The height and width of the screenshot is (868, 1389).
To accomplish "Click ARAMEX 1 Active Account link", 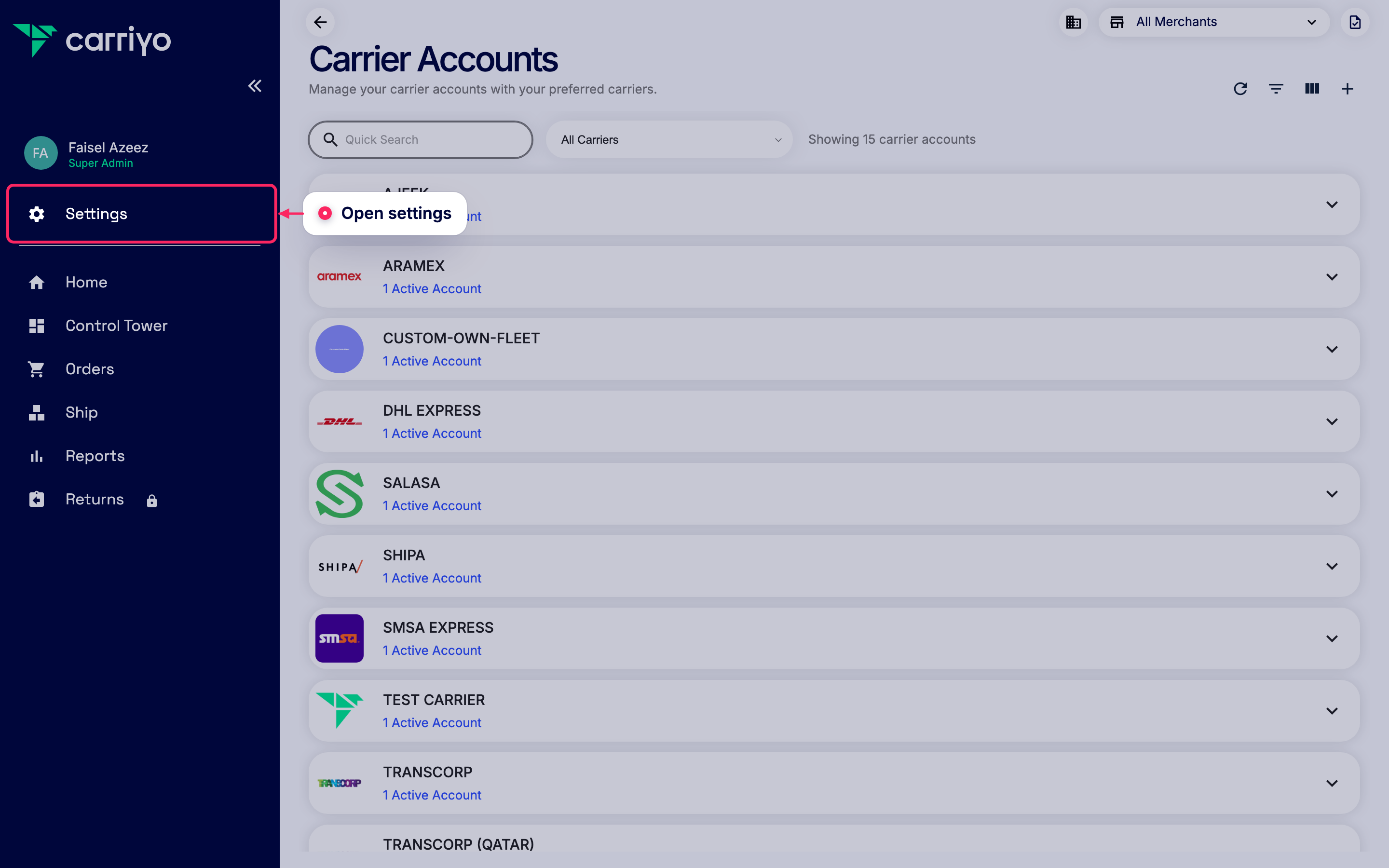I will (432, 289).
